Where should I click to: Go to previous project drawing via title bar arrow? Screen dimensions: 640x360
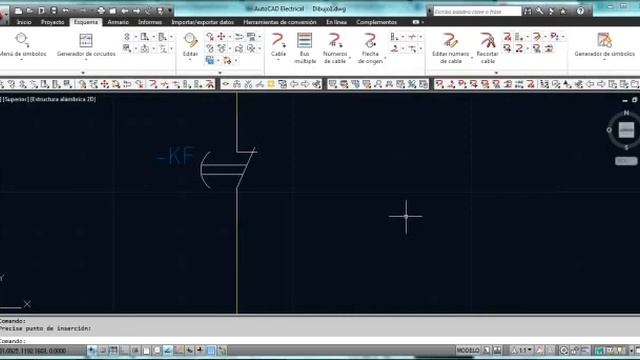125,11
